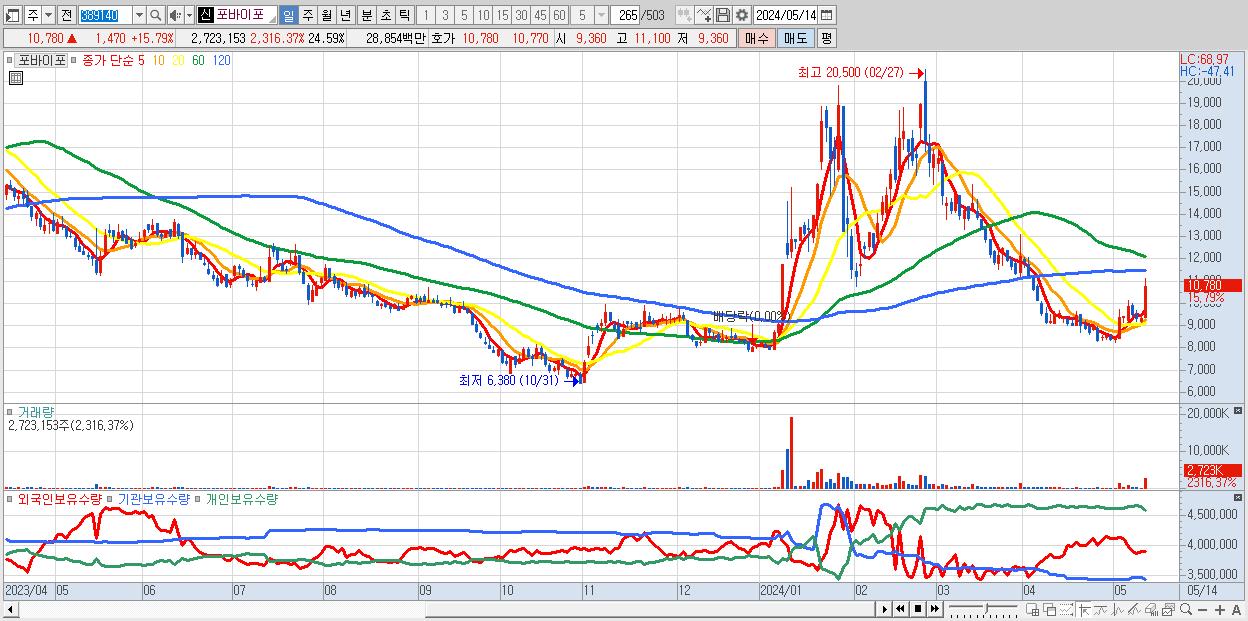Click the small grid icon under 포바이오 label
Image resolution: width=1248 pixels, height=621 pixels.
15,77
